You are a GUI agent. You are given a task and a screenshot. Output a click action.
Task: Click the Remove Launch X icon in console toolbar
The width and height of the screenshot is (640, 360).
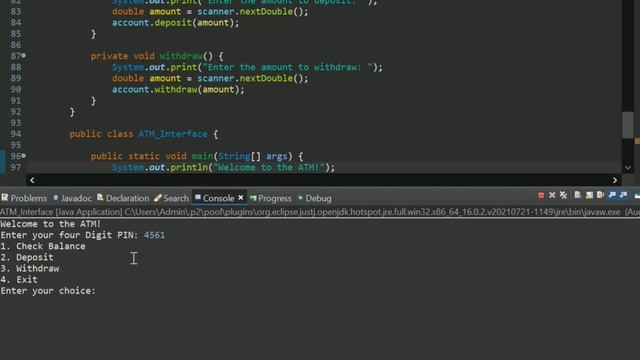click(x=552, y=196)
